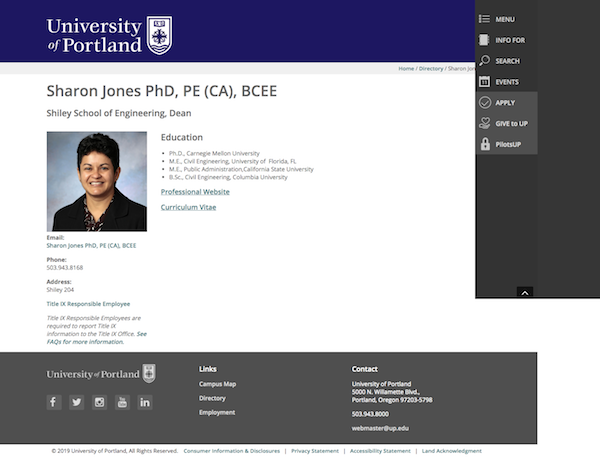The width and height of the screenshot is (600, 457).
Task: Open Accessibility Statement link
Action: click(380, 451)
